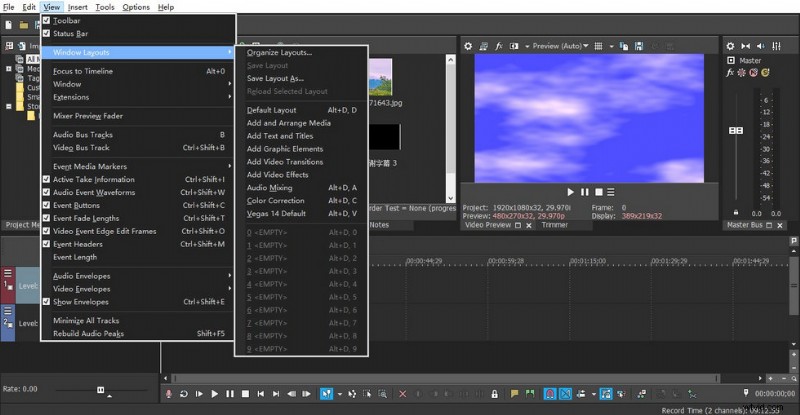This screenshot has height=415, width=800.
Task: Start timeline playback
Action: [214, 394]
